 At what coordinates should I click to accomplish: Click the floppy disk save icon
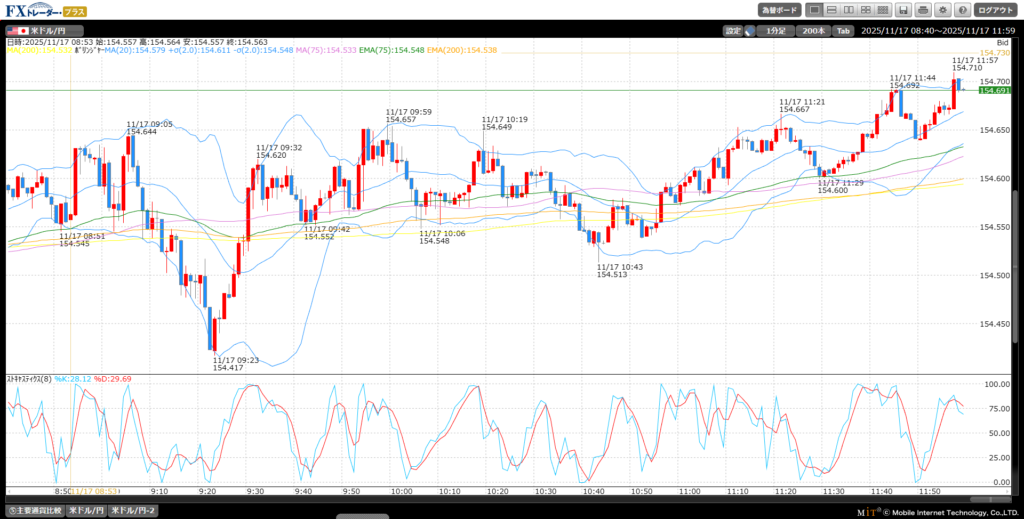[902, 10]
